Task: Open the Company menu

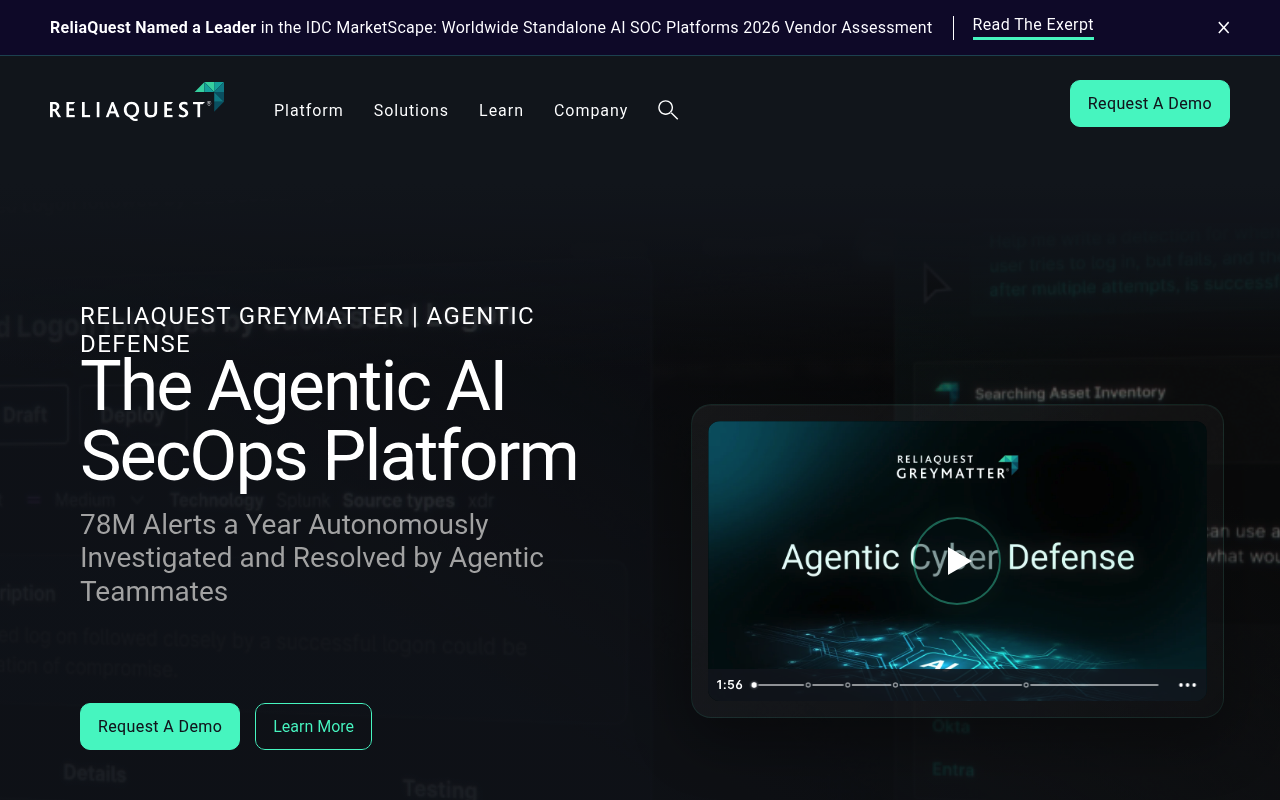Action: [x=591, y=110]
